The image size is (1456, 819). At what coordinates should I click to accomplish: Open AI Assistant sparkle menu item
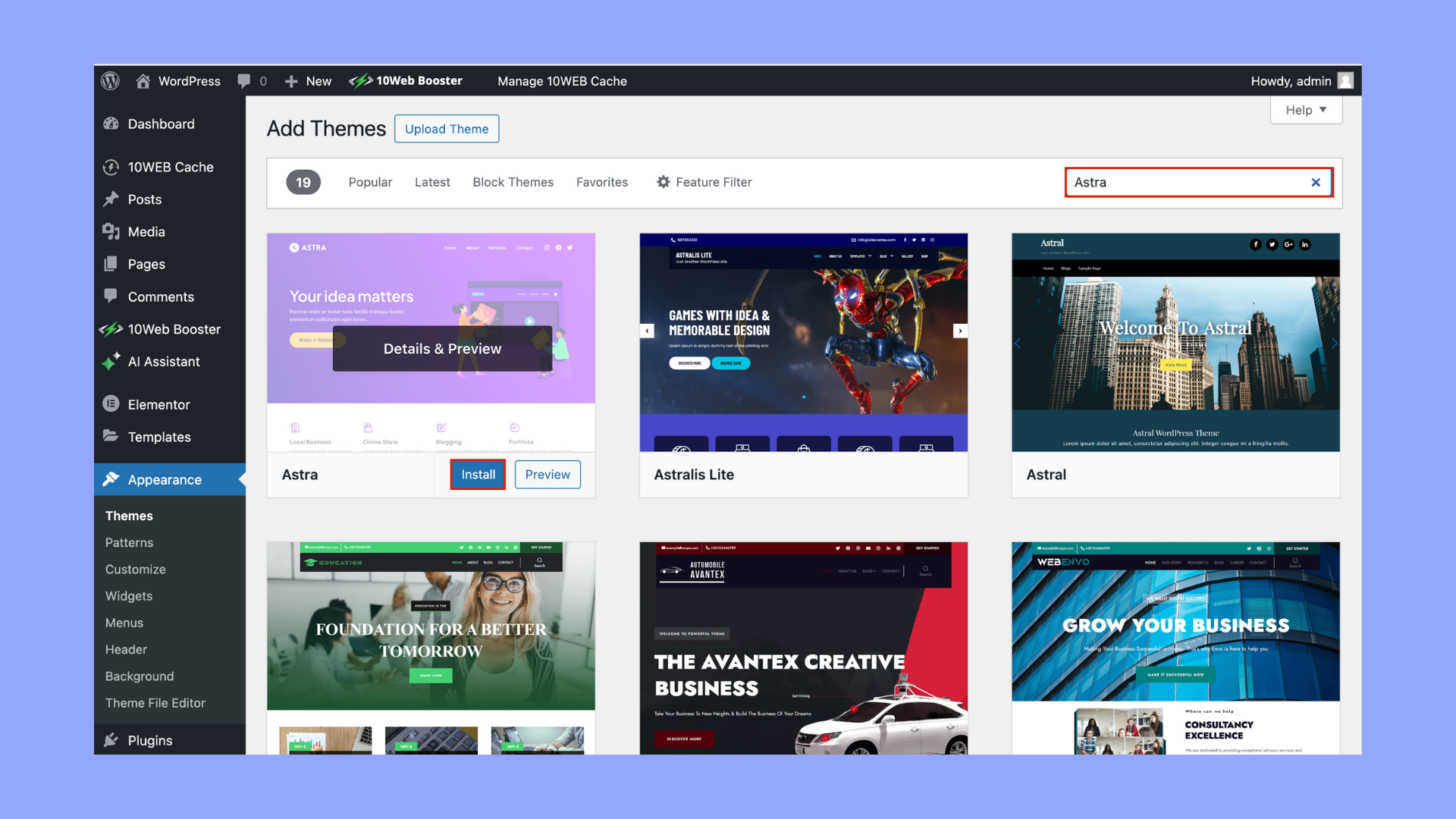tap(163, 362)
